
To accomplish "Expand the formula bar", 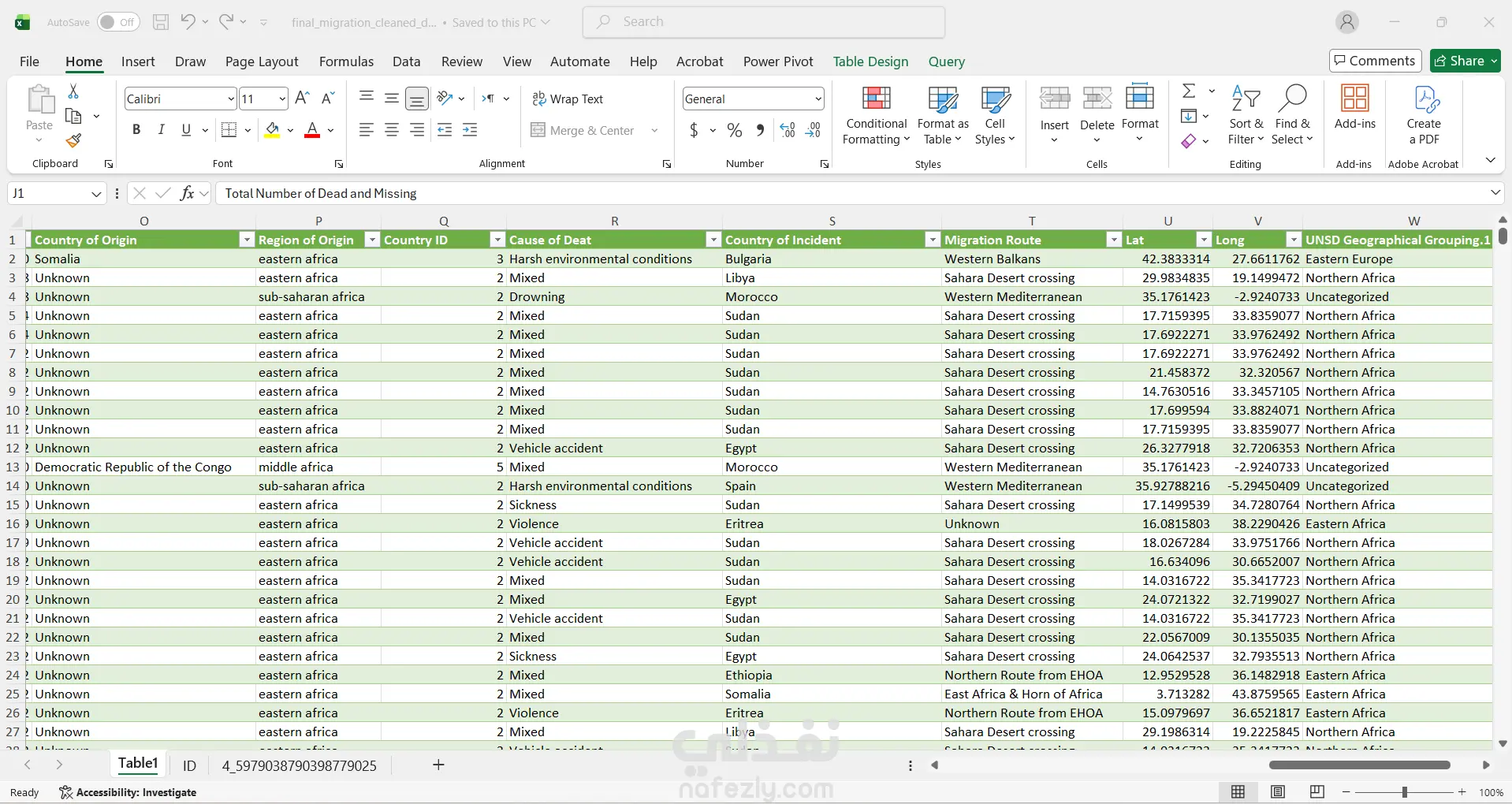I will pos(1495,193).
